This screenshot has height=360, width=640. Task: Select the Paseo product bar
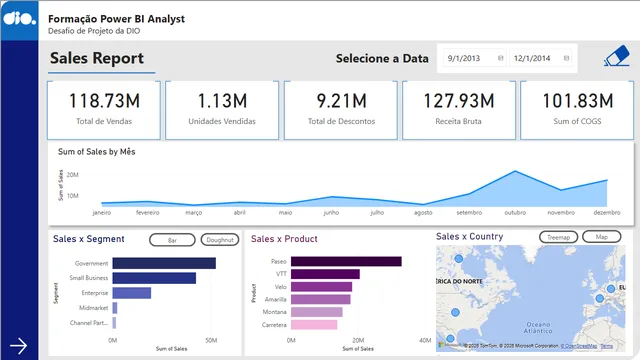[346, 261]
